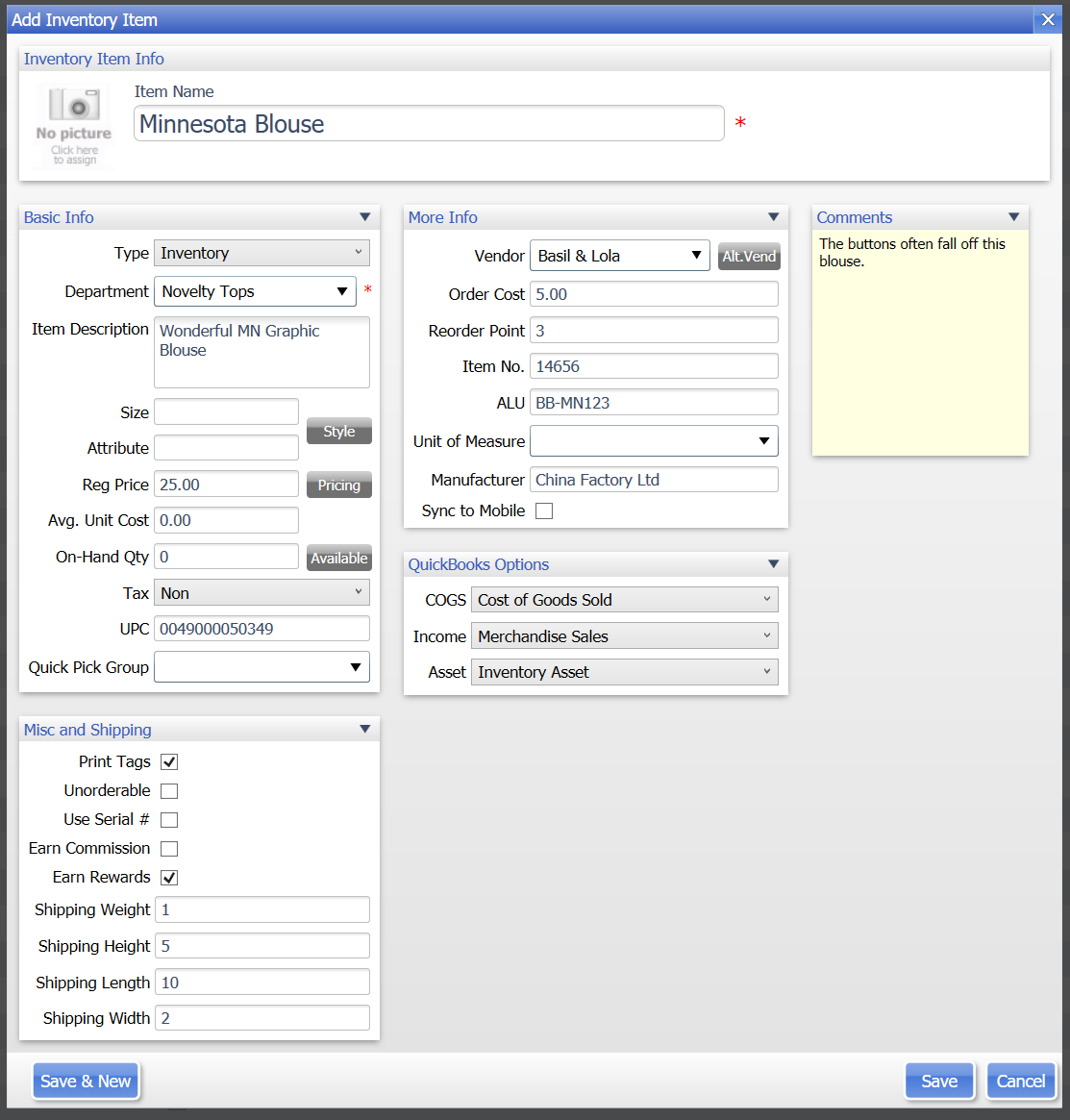
Task: Uncheck the Print Tags checkbox
Action: click(169, 762)
